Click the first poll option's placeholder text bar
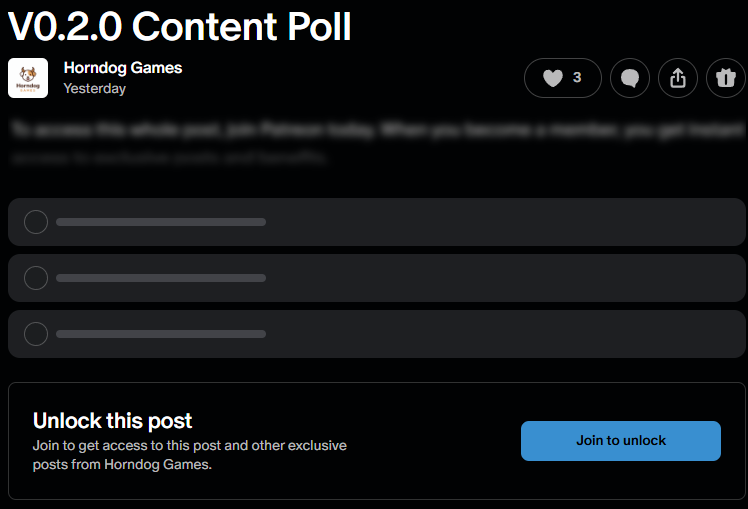Image resolution: width=748 pixels, height=509 pixels. coord(161,222)
